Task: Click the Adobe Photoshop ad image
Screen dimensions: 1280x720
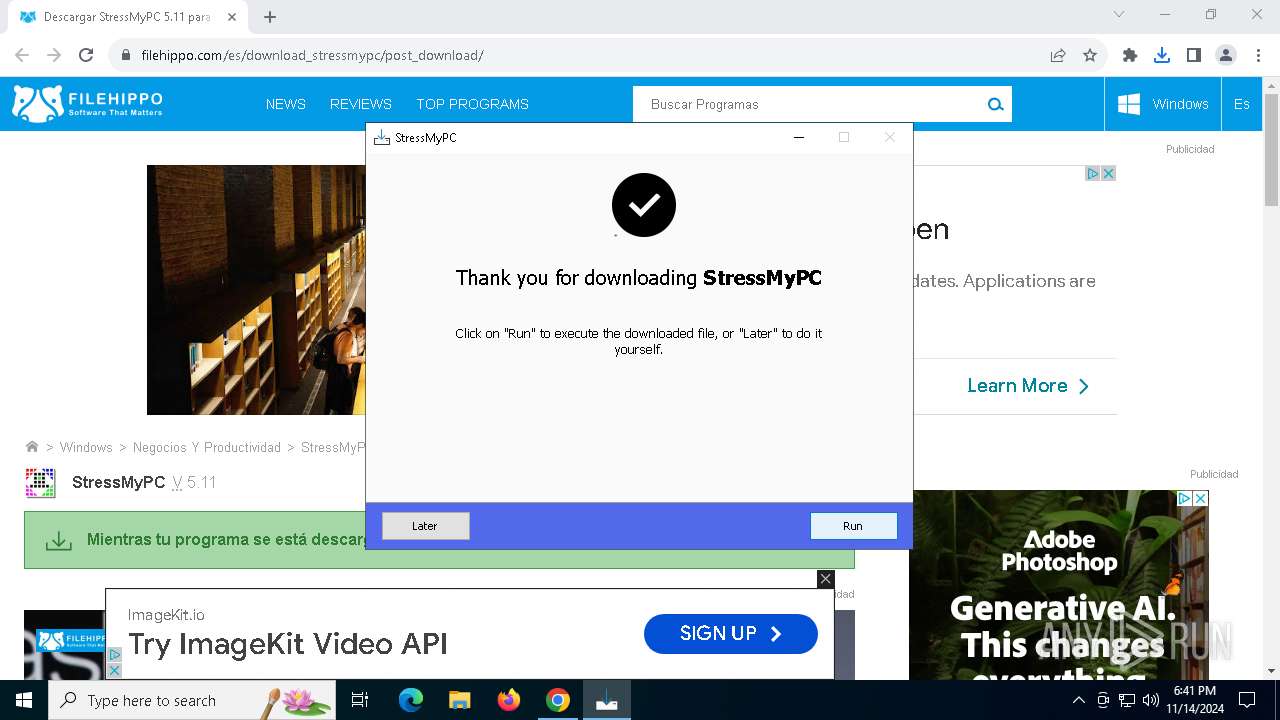Action: point(1058,585)
